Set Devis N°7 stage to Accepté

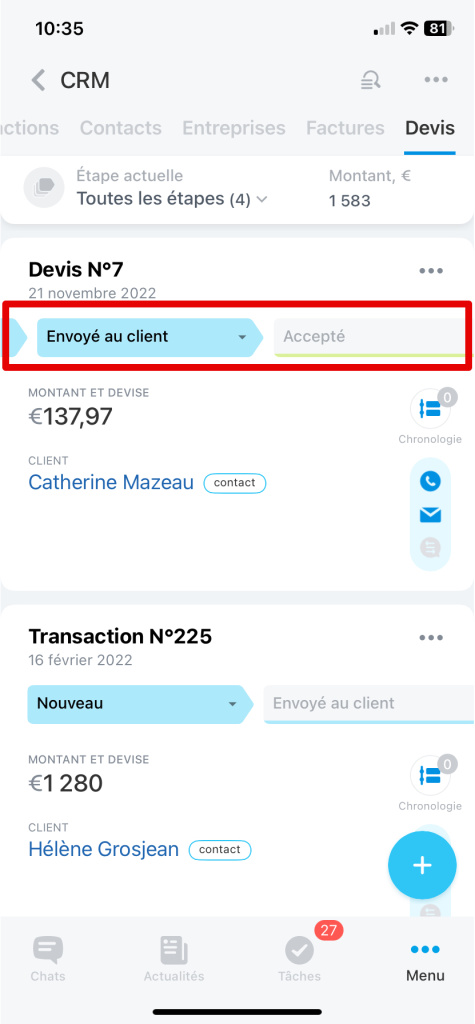[x=373, y=337]
